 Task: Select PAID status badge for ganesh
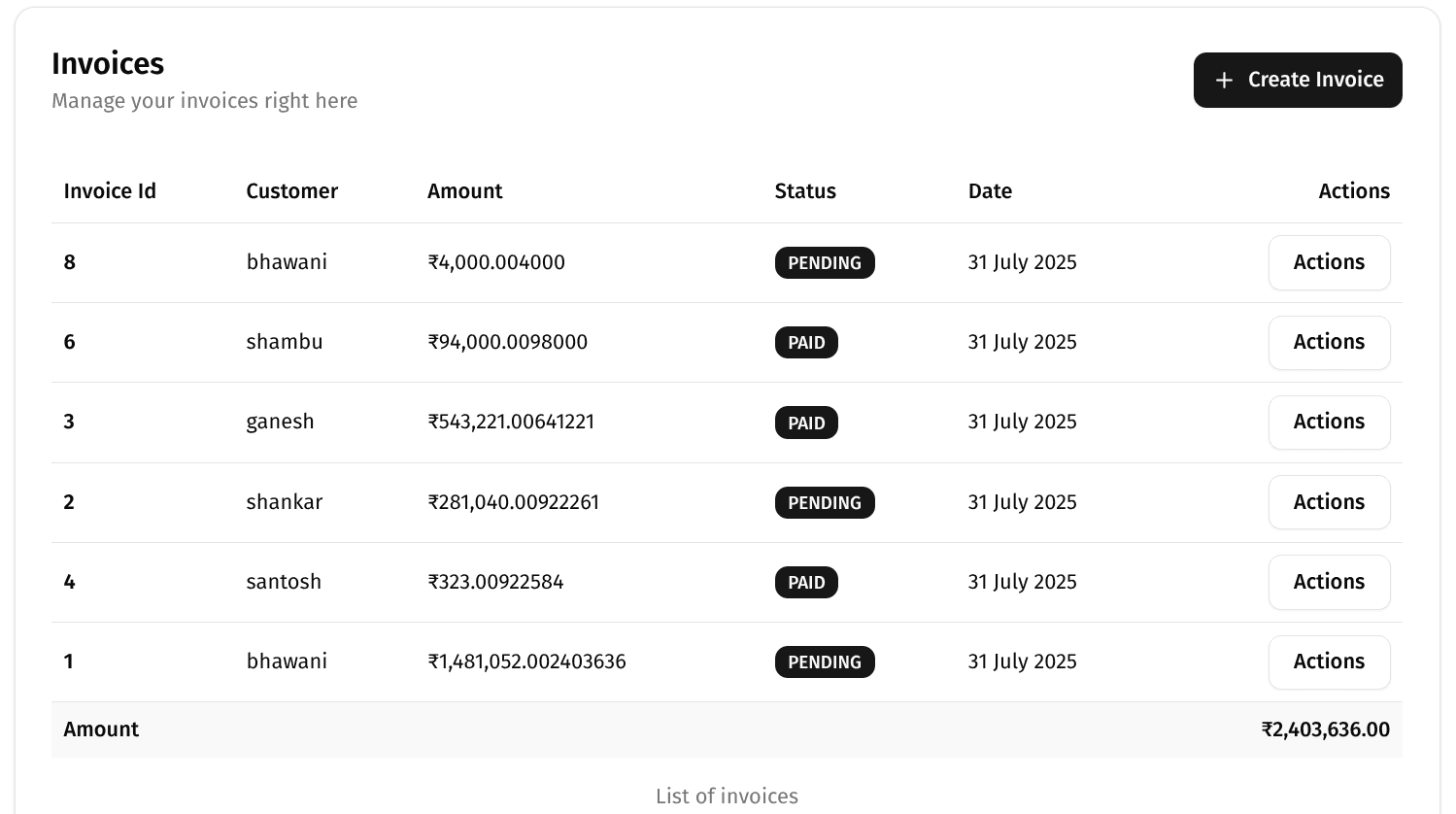pyautogui.click(x=805, y=423)
